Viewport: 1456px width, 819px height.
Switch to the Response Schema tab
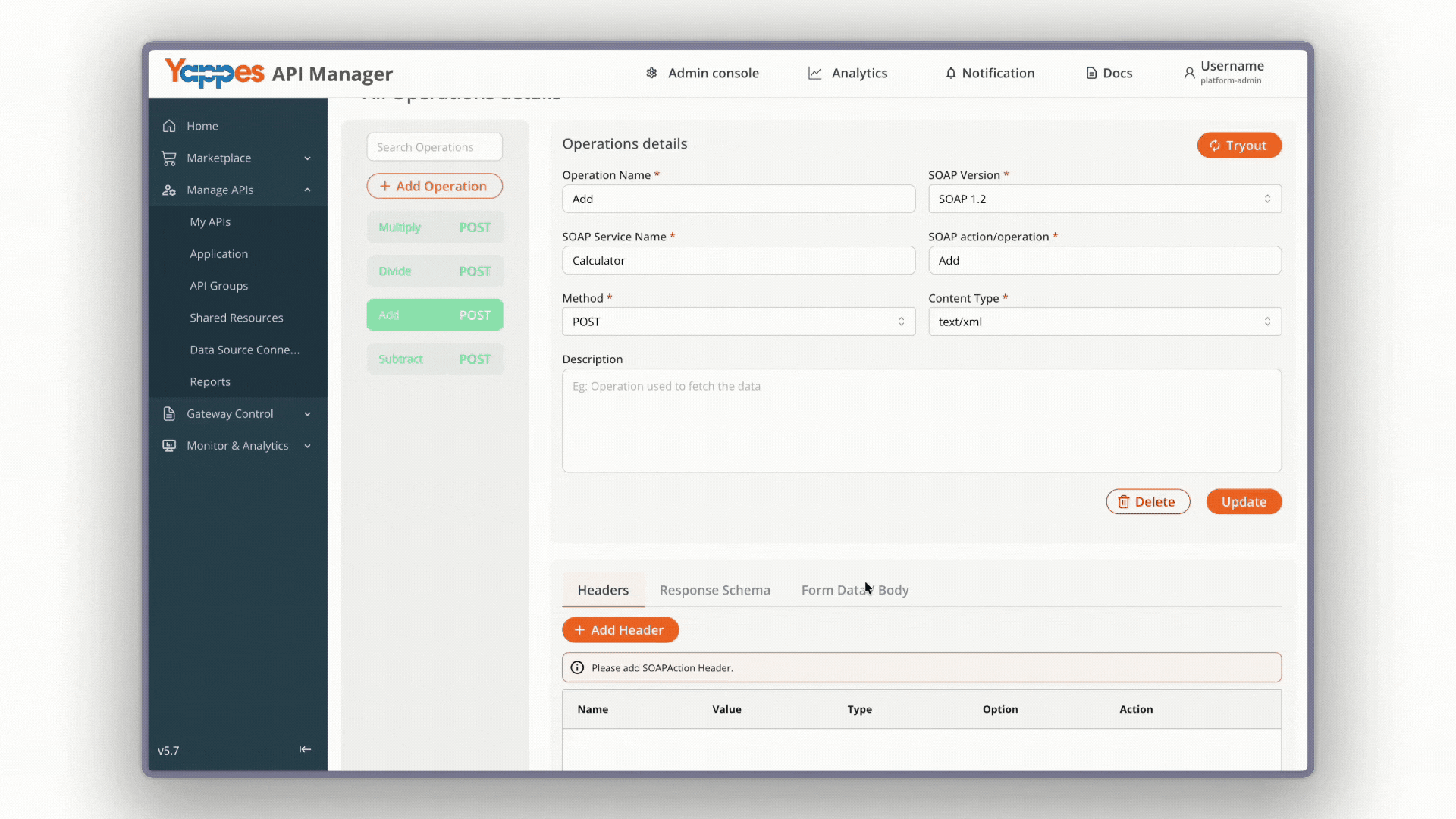pos(714,590)
